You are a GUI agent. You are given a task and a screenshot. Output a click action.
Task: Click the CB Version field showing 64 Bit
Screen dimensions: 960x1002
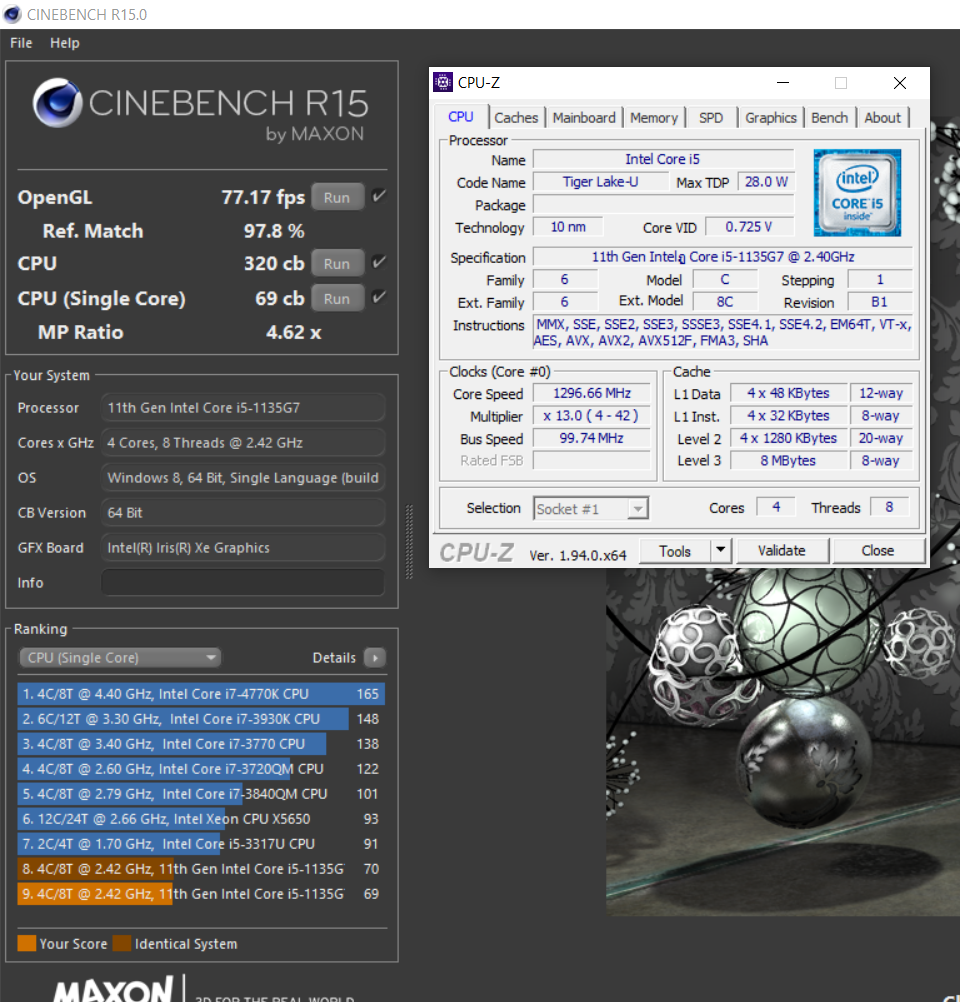(243, 513)
